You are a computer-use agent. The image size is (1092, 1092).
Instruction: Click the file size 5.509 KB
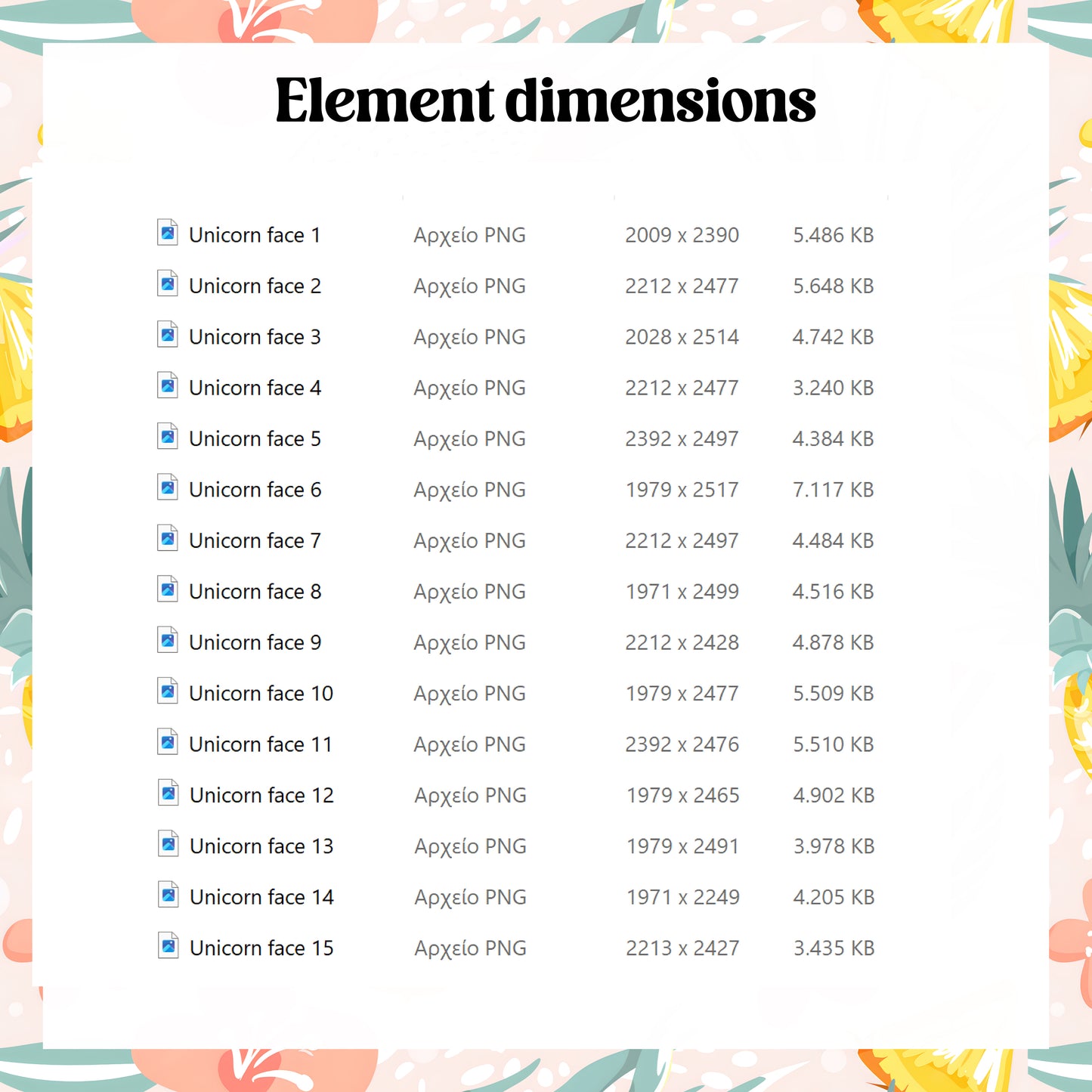(x=833, y=693)
